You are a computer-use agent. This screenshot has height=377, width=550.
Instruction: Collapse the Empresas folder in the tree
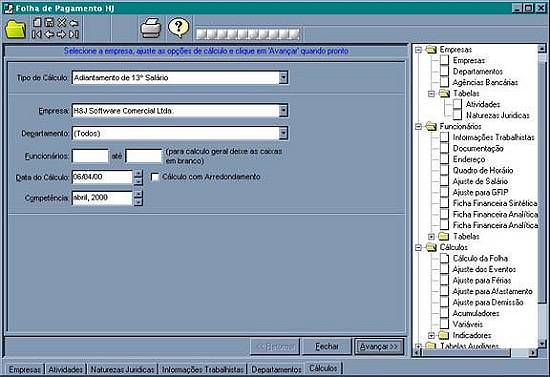[418, 50]
